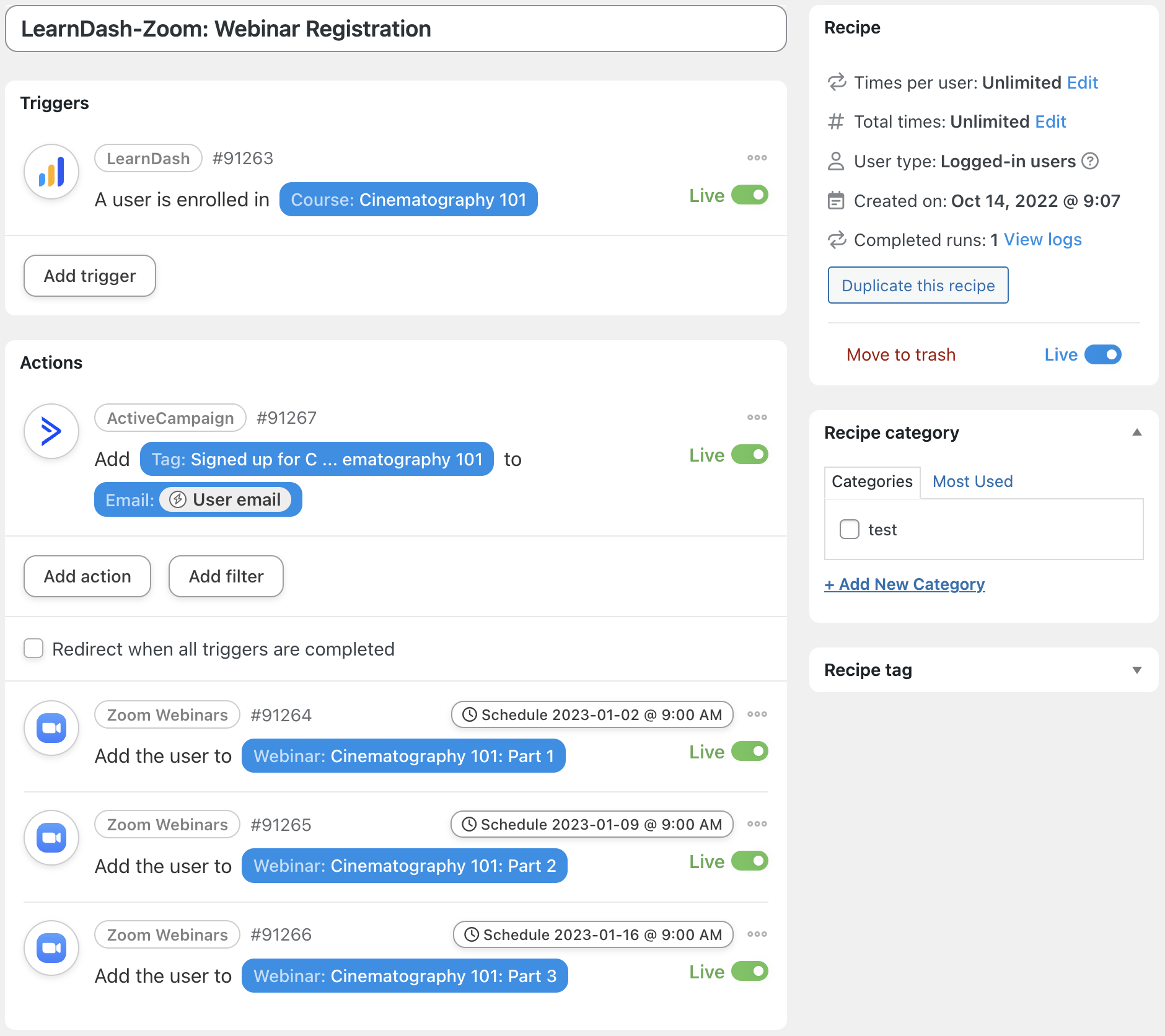Click Zoom Webinars label for action #91266
This screenshot has width=1165, height=1036.
[167, 934]
